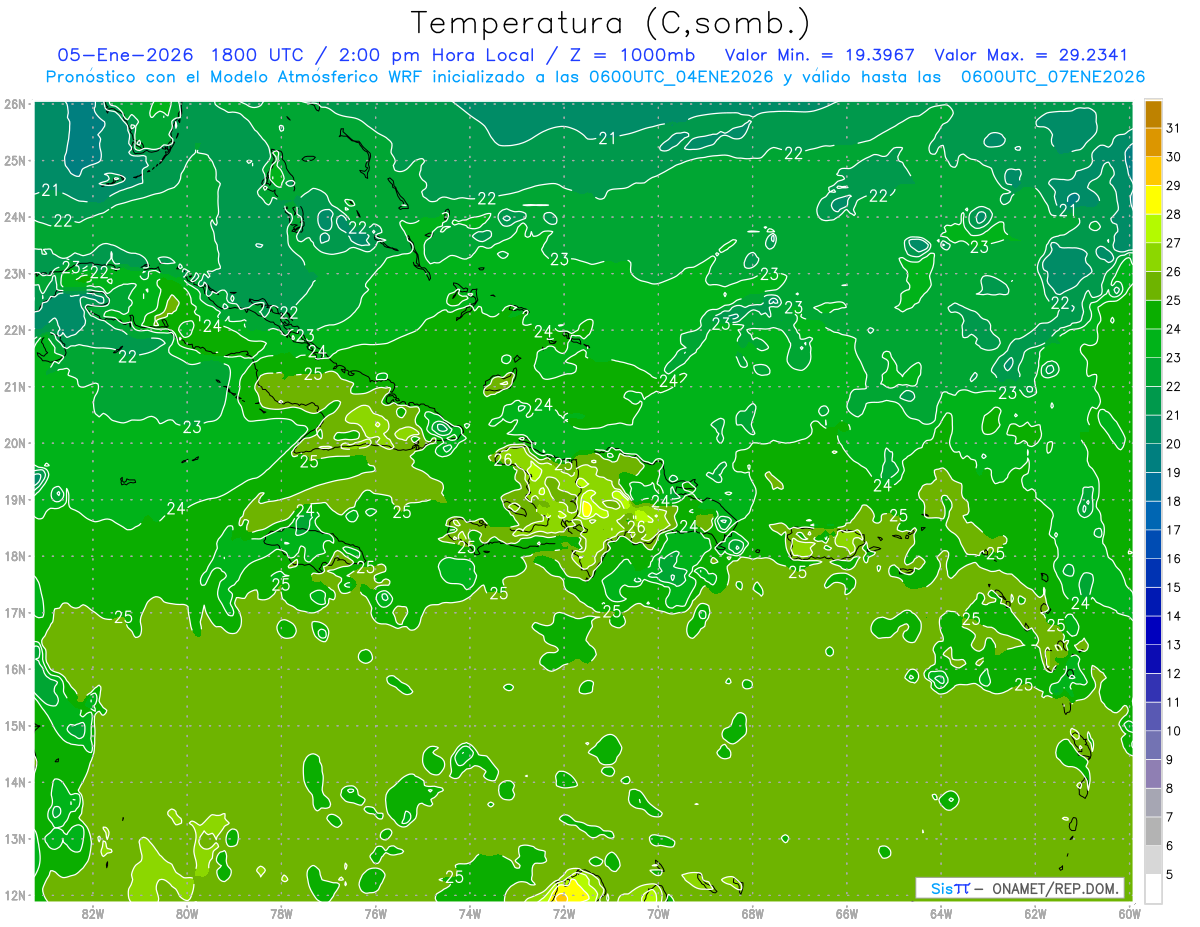Pick the blue swatch between 15 and 16

[x=1153, y=572]
